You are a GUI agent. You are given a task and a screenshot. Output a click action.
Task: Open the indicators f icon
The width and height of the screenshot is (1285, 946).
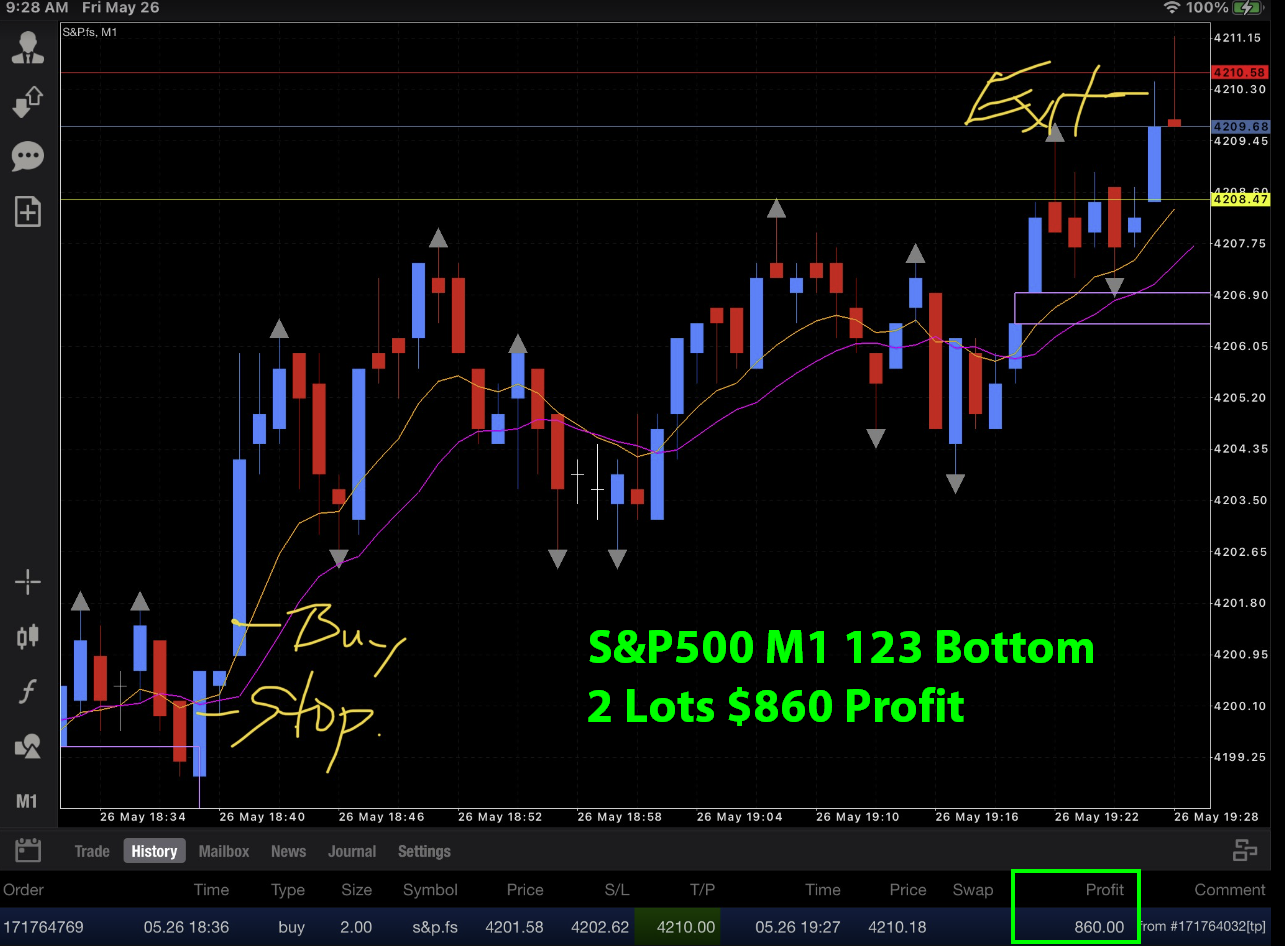(27, 691)
